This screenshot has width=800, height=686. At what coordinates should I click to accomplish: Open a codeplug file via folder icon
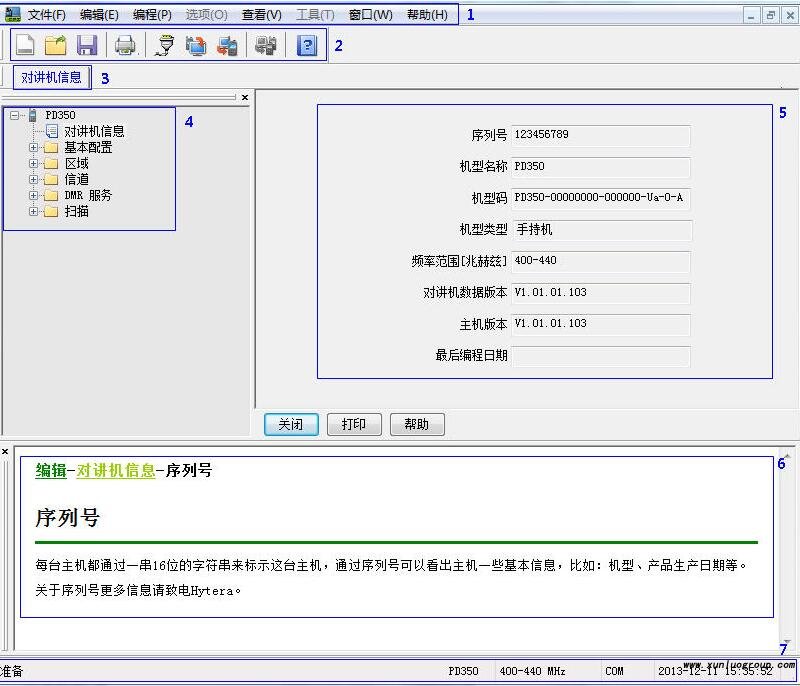pos(56,45)
